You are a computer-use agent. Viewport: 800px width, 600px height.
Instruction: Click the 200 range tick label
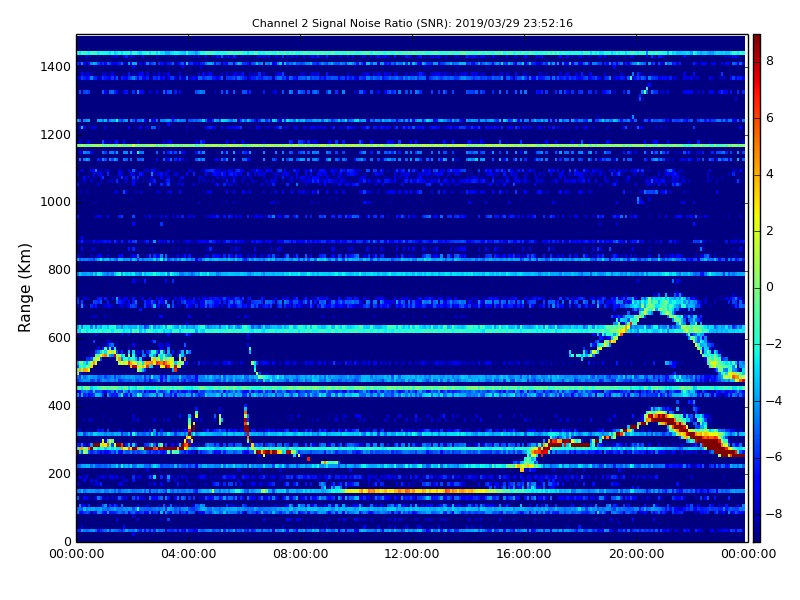pos(60,473)
